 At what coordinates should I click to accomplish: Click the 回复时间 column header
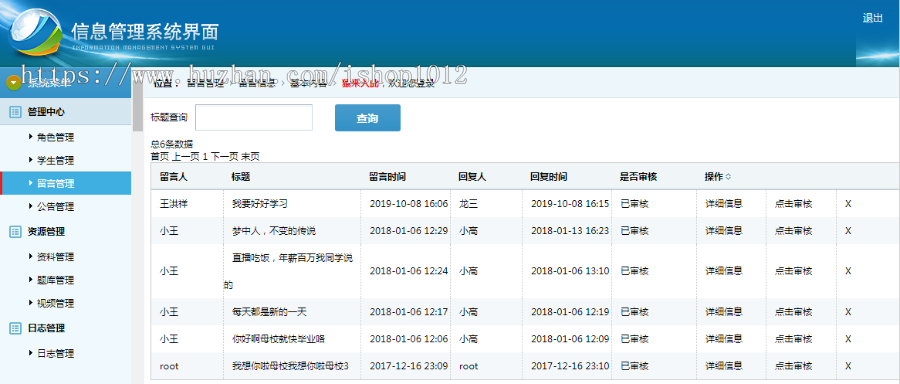[x=549, y=177]
